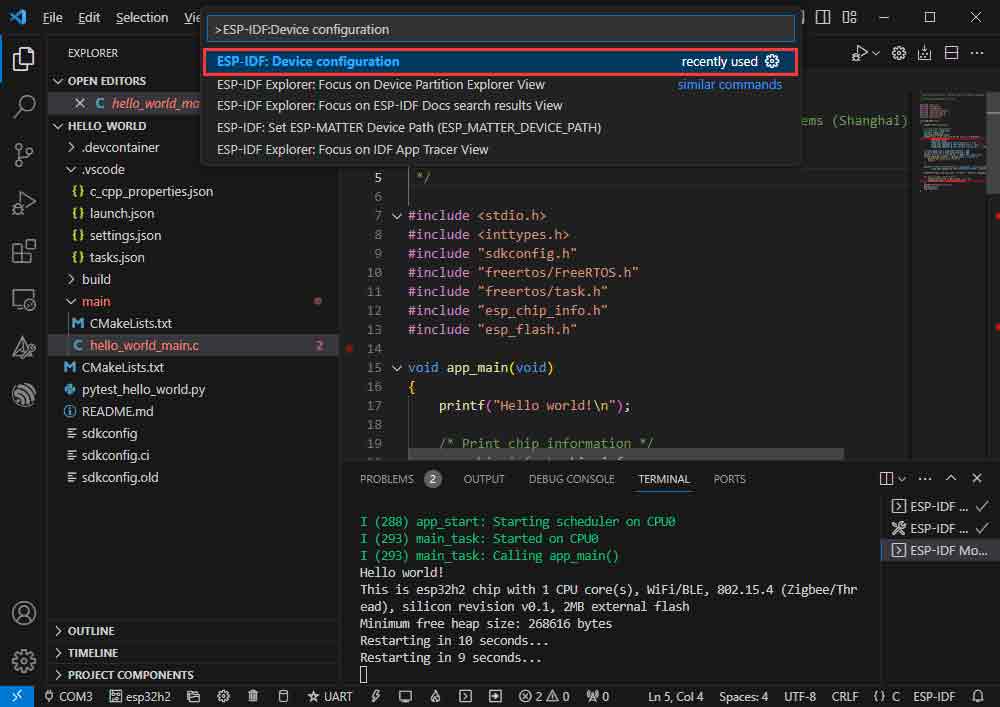Select the ESP-IDF Mo... terminal entry
Viewport: 1000px width, 707px height.
[x=939, y=550]
